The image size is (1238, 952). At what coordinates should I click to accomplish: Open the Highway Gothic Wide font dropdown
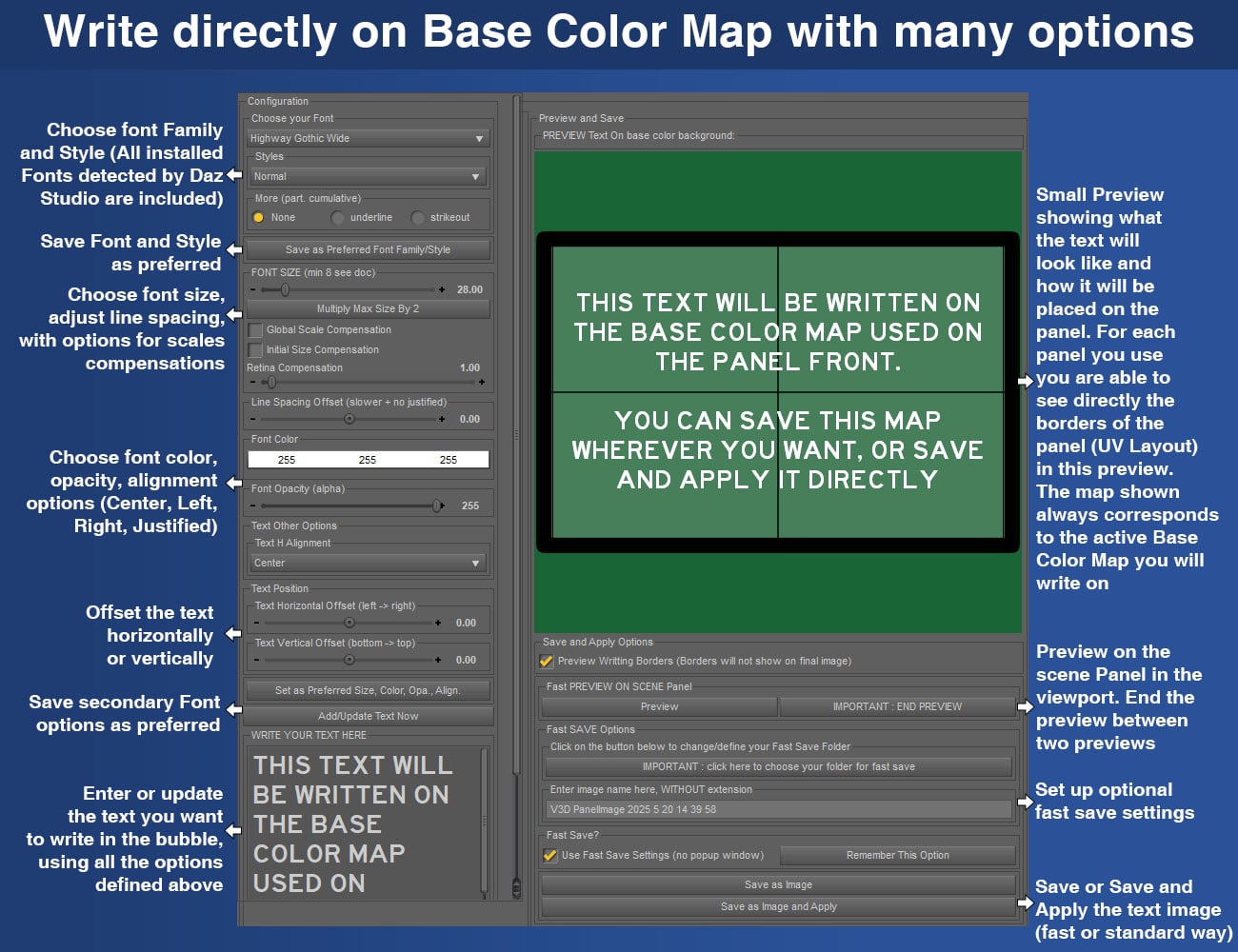tap(368, 139)
